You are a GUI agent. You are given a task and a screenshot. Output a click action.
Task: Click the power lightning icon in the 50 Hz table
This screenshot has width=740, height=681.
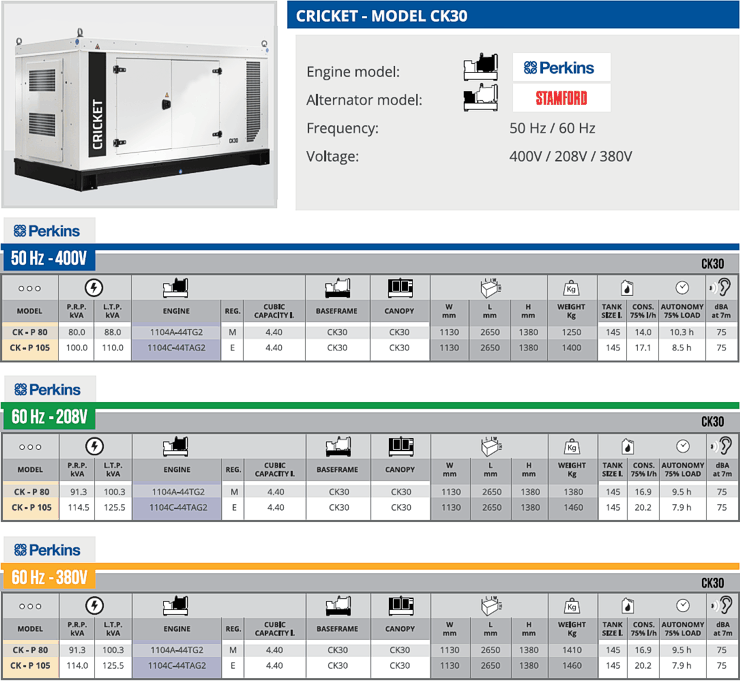[94, 287]
